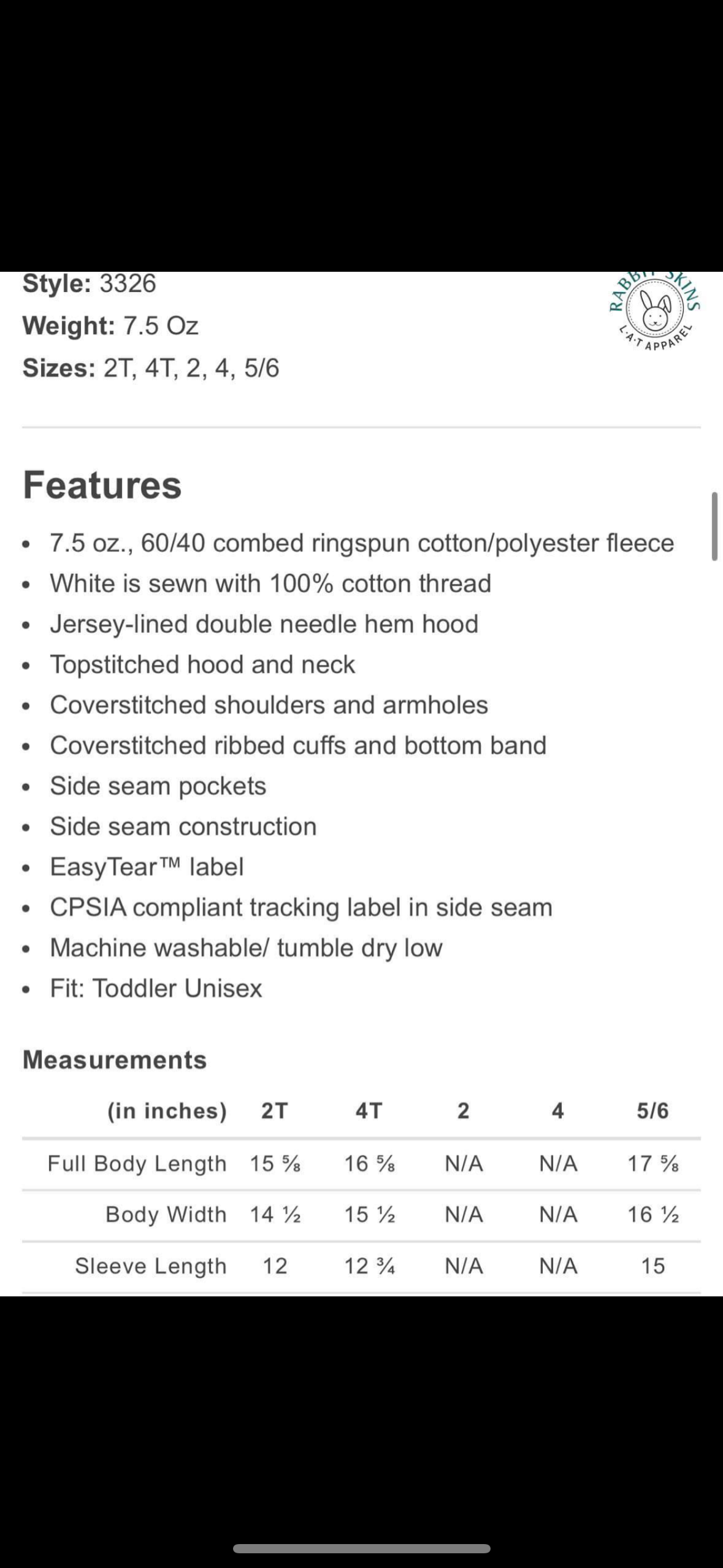Select the 4T column header
The image size is (723, 1568).
coord(369,1110)
